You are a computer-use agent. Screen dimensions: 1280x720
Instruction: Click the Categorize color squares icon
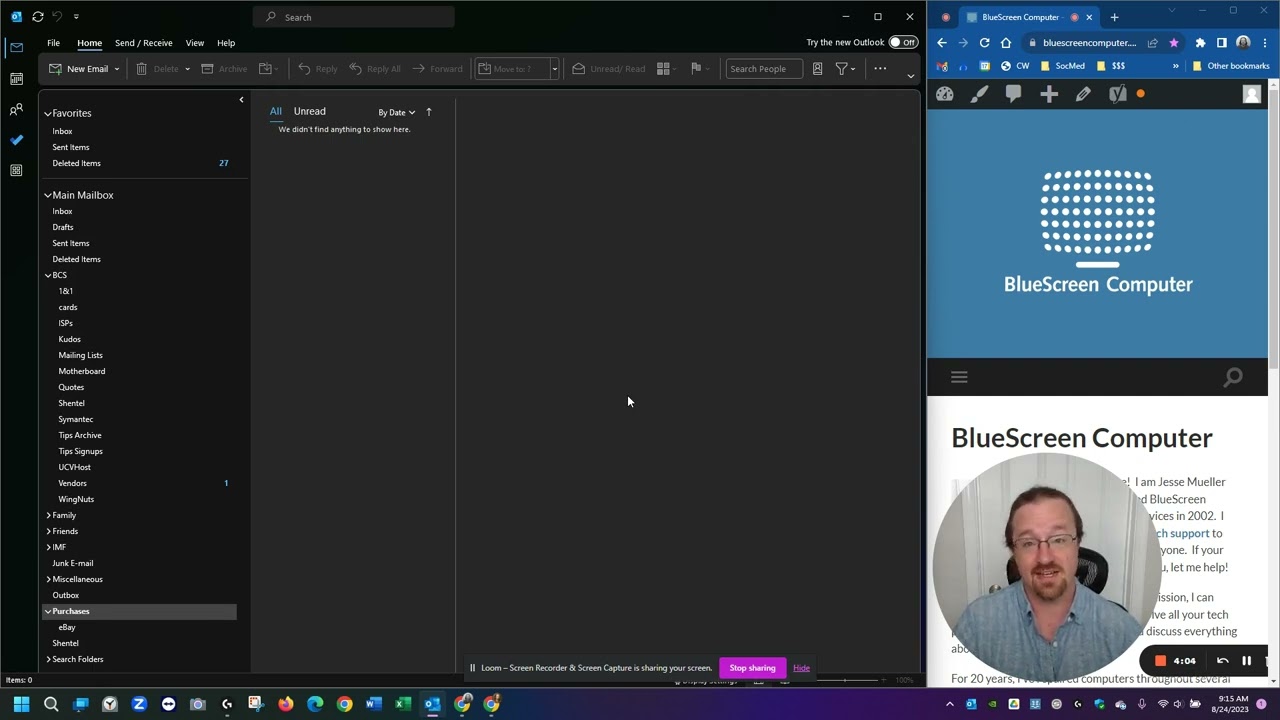click(667, 69)
